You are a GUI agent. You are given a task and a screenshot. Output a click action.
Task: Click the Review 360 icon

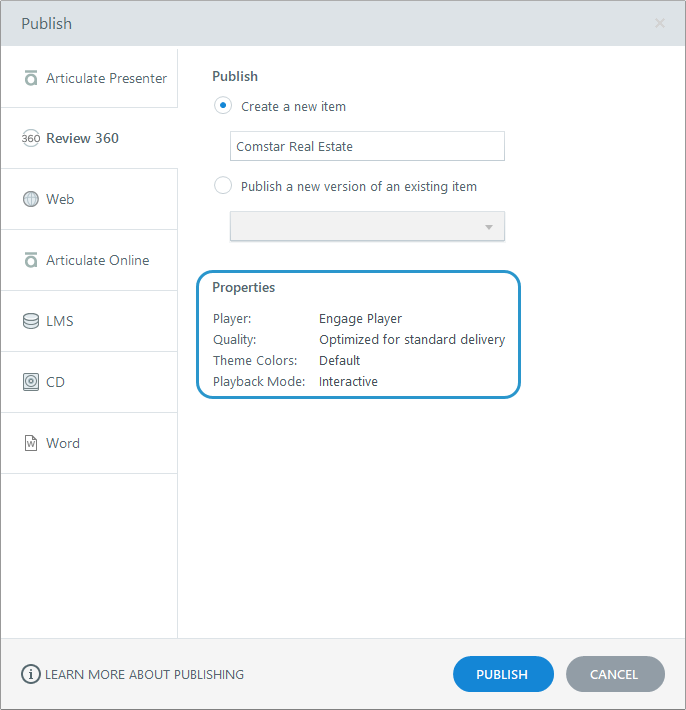(31, 139)
